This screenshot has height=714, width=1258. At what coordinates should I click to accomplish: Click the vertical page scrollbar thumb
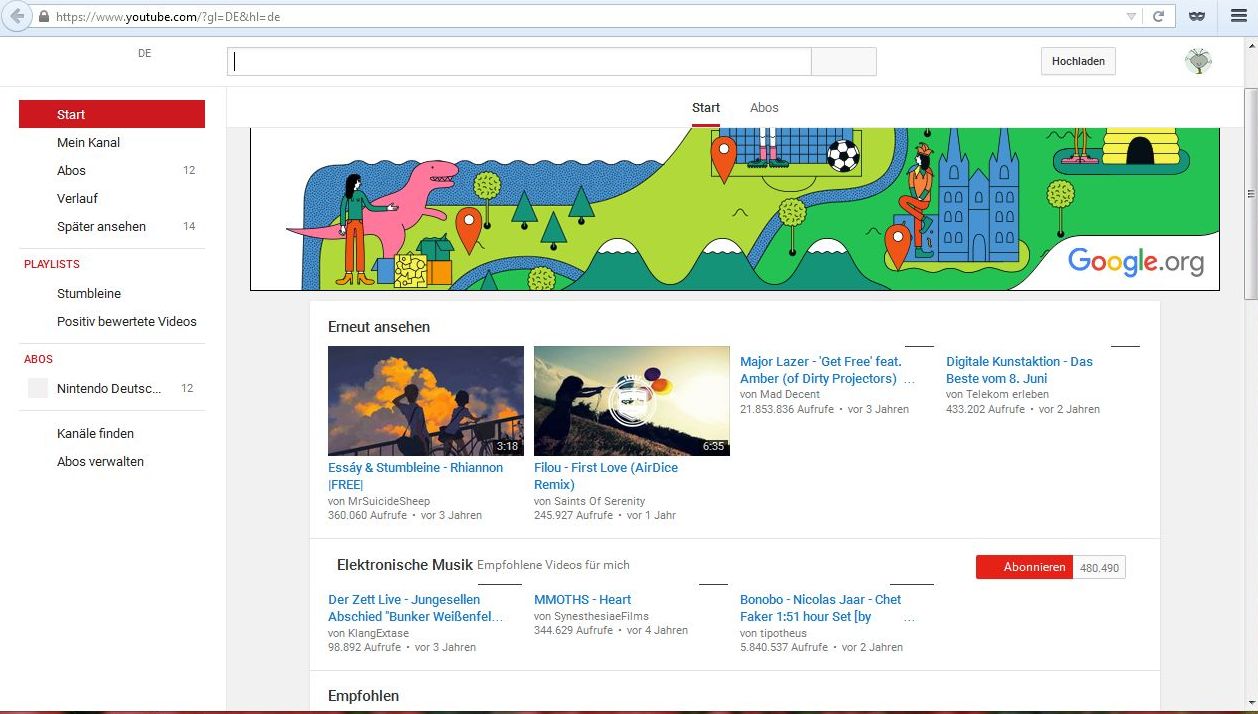(1250, 193)
